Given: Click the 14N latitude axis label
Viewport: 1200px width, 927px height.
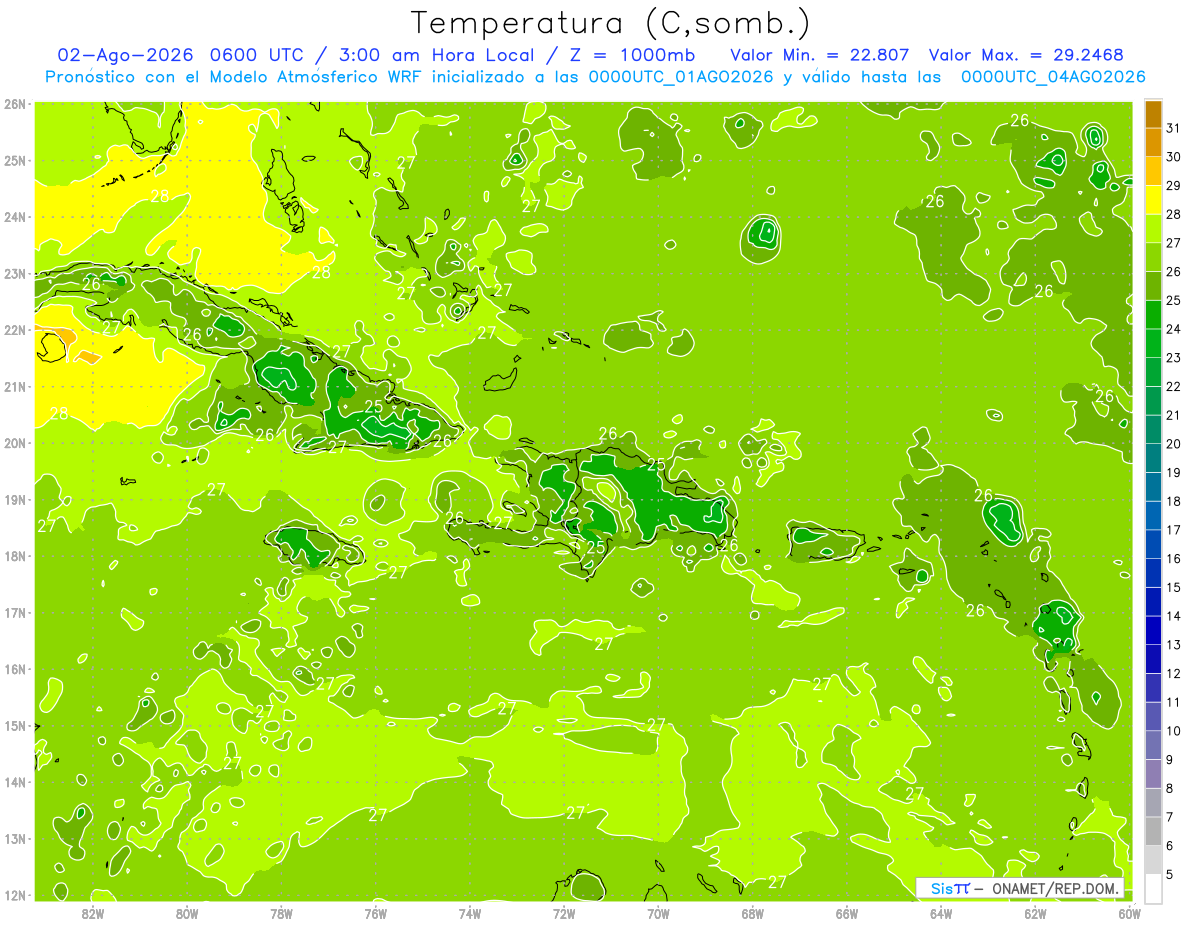Looking at the screenshot, I should 15,782.
